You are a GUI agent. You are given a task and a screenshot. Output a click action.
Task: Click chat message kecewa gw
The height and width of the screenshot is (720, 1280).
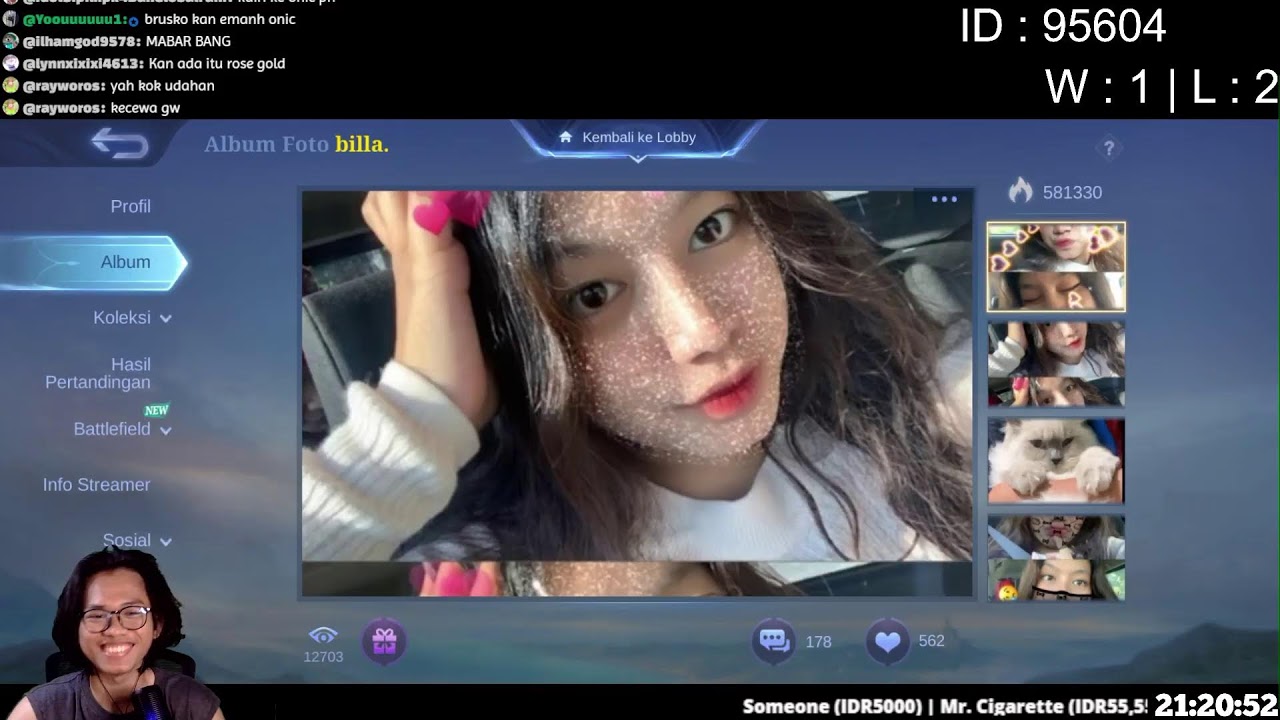point(145,108)
